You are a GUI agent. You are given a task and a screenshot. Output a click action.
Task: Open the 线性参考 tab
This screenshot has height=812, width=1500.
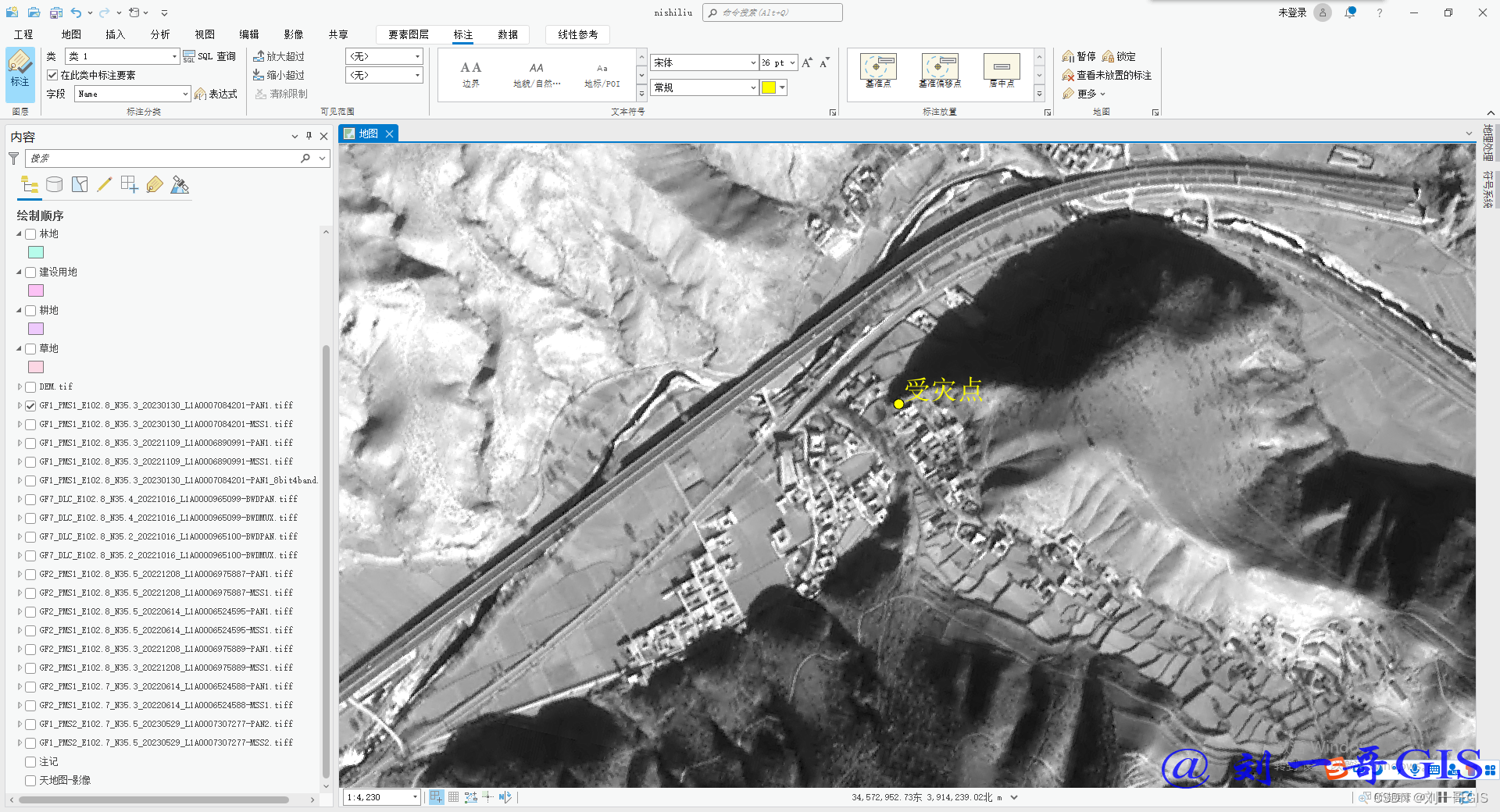click(x=578, y=34)
